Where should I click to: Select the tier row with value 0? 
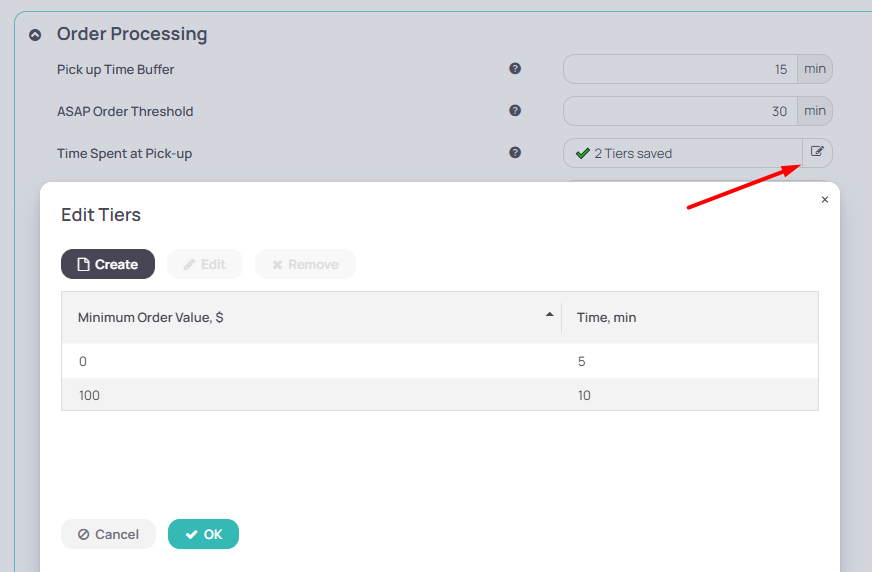pyautogui.click(x=440, y=361)
